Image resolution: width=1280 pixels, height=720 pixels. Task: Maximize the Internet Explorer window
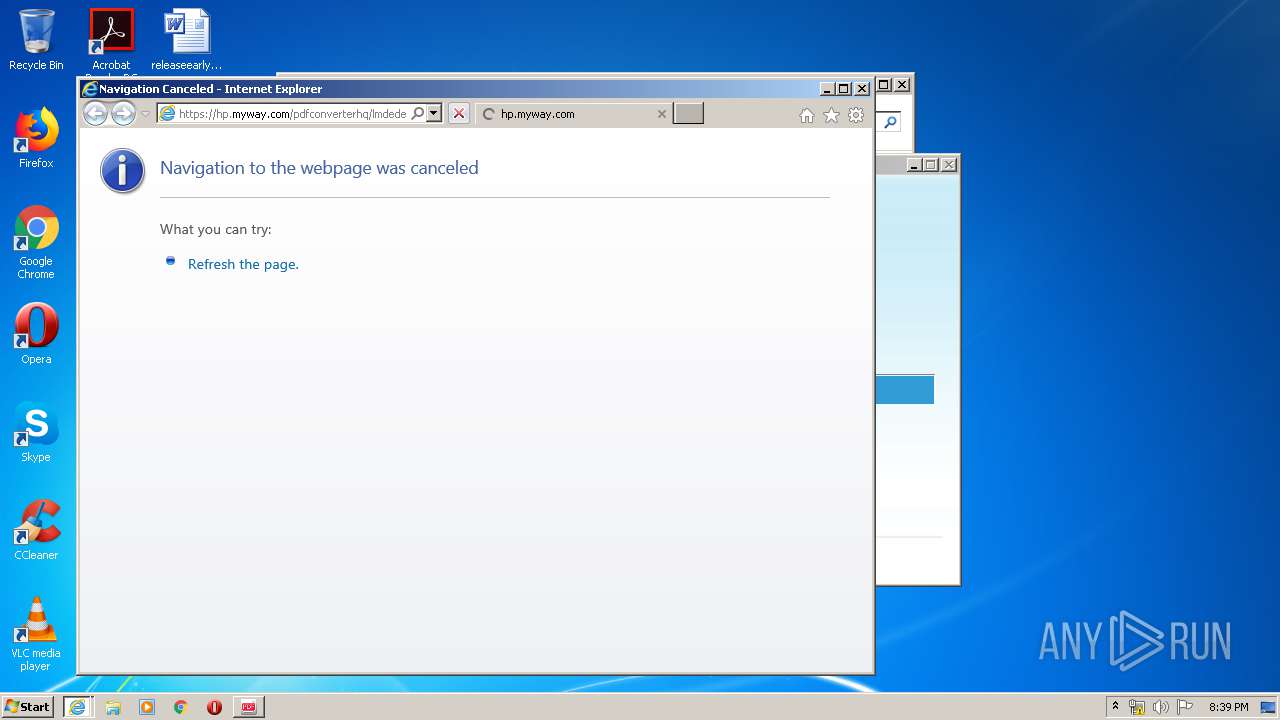click(x=843, y=89)
